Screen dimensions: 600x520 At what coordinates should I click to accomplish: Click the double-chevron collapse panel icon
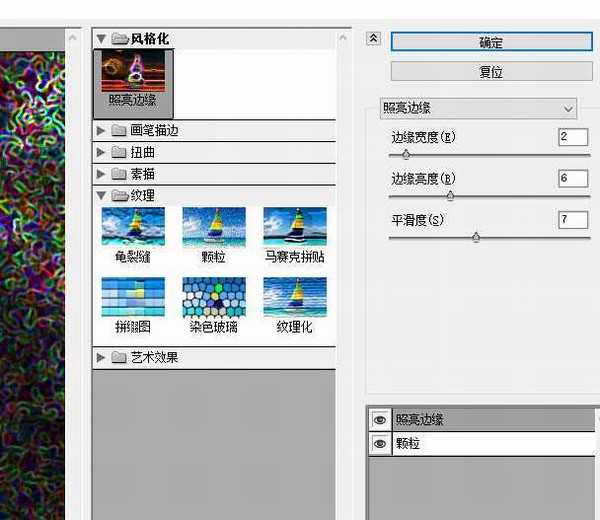(x=374, y=38)
